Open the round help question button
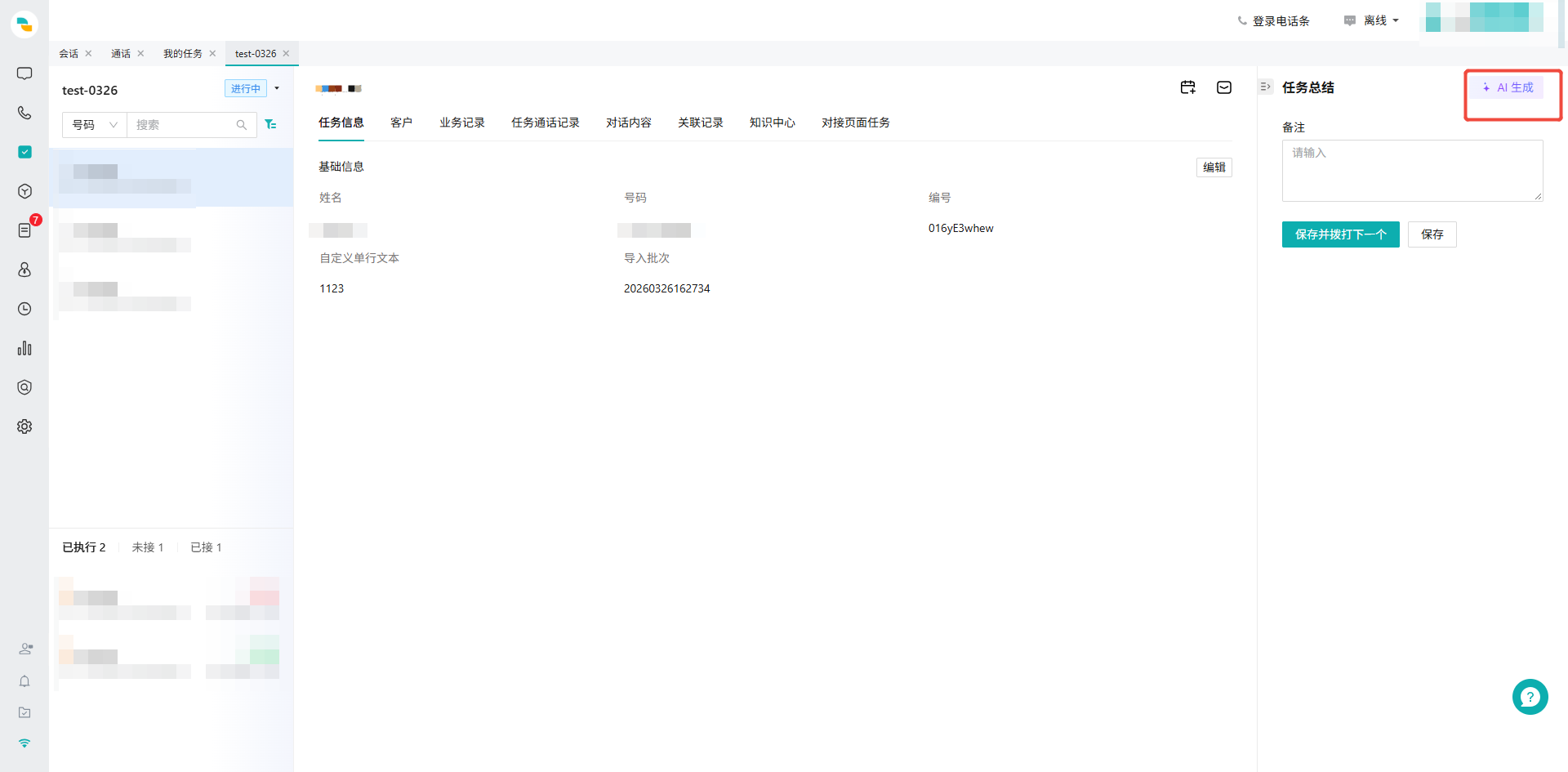This screenshot has height=772, width=1568. pyautogui.click(x=1530, y=697)
